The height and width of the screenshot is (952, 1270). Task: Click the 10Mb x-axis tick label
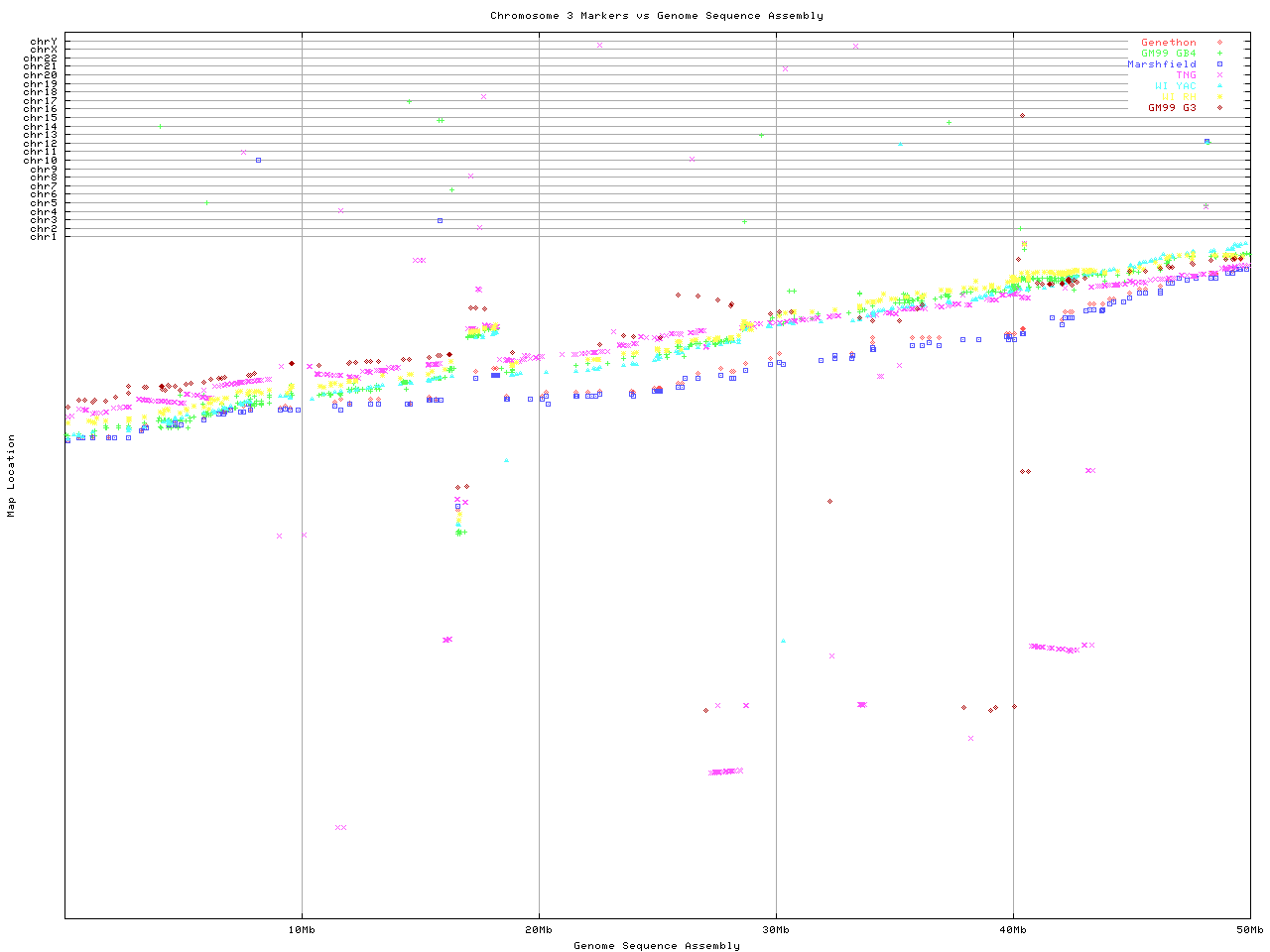click(x=302, y=930)
